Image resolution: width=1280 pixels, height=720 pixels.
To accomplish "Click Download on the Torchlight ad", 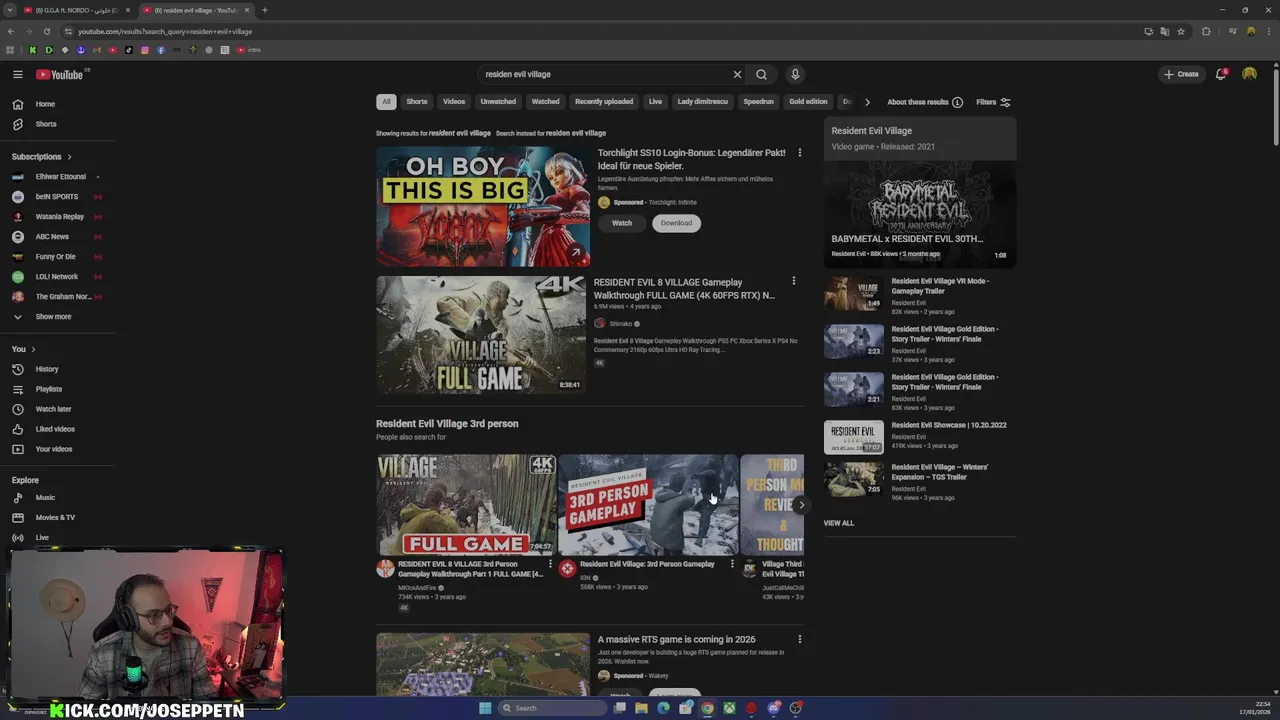I will (676, 223).
